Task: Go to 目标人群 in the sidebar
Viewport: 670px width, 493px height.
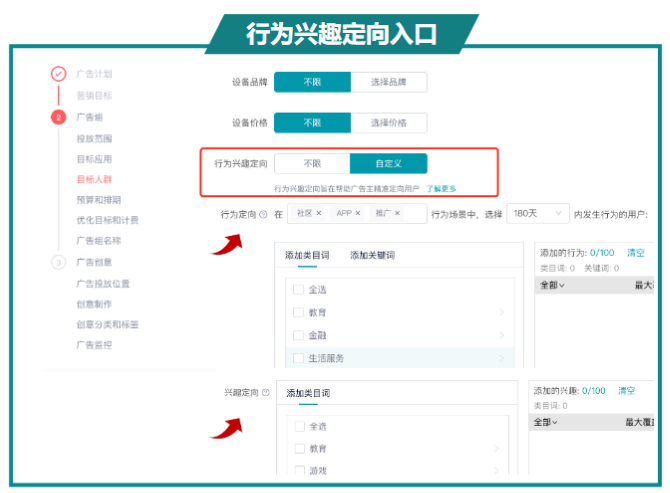Action: 94,179
